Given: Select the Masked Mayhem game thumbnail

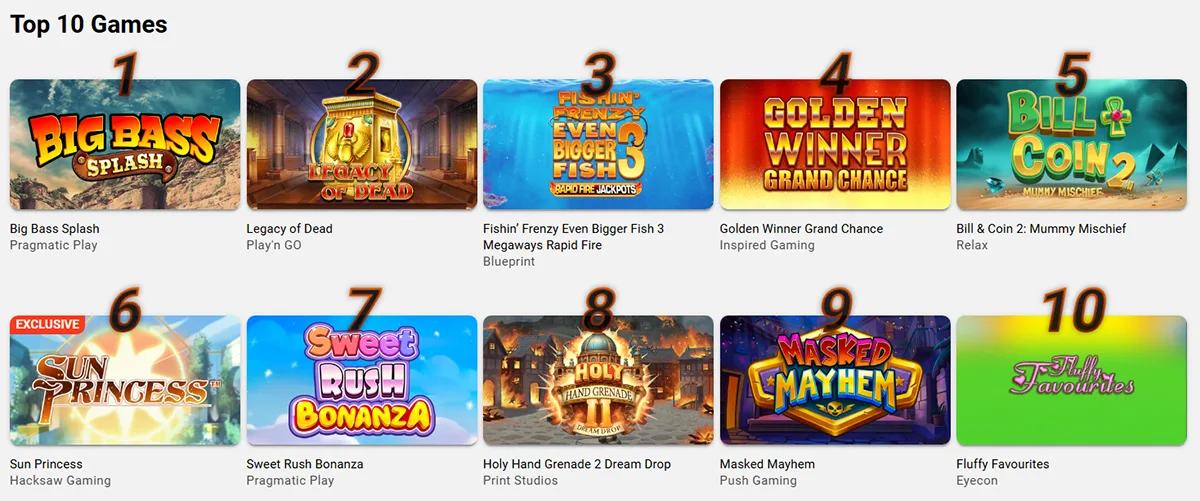Looking at the screenshot, I should 835,380.
